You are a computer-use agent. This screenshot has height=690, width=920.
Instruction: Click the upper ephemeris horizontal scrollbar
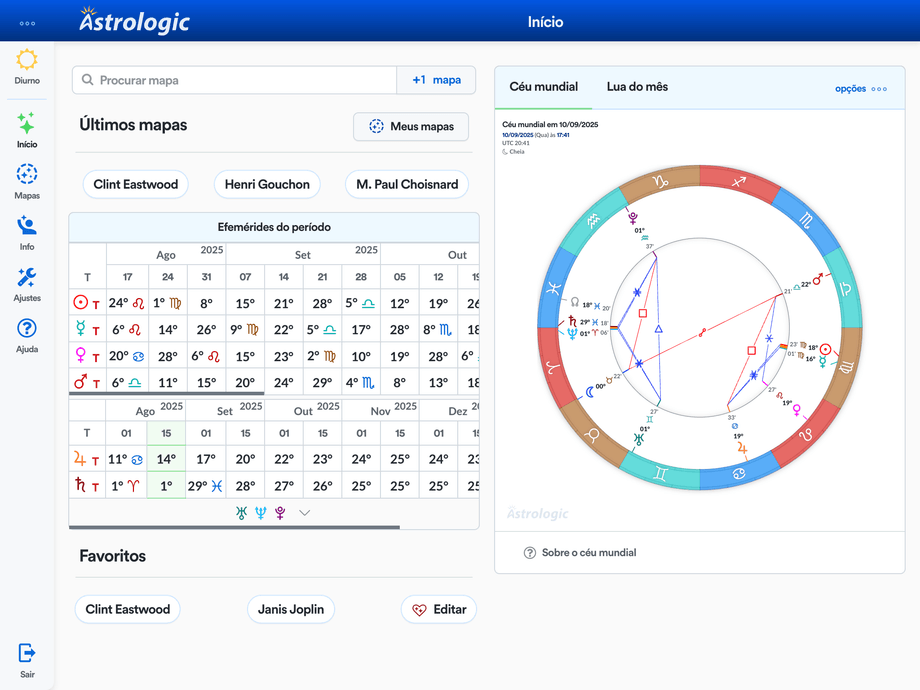167,394
